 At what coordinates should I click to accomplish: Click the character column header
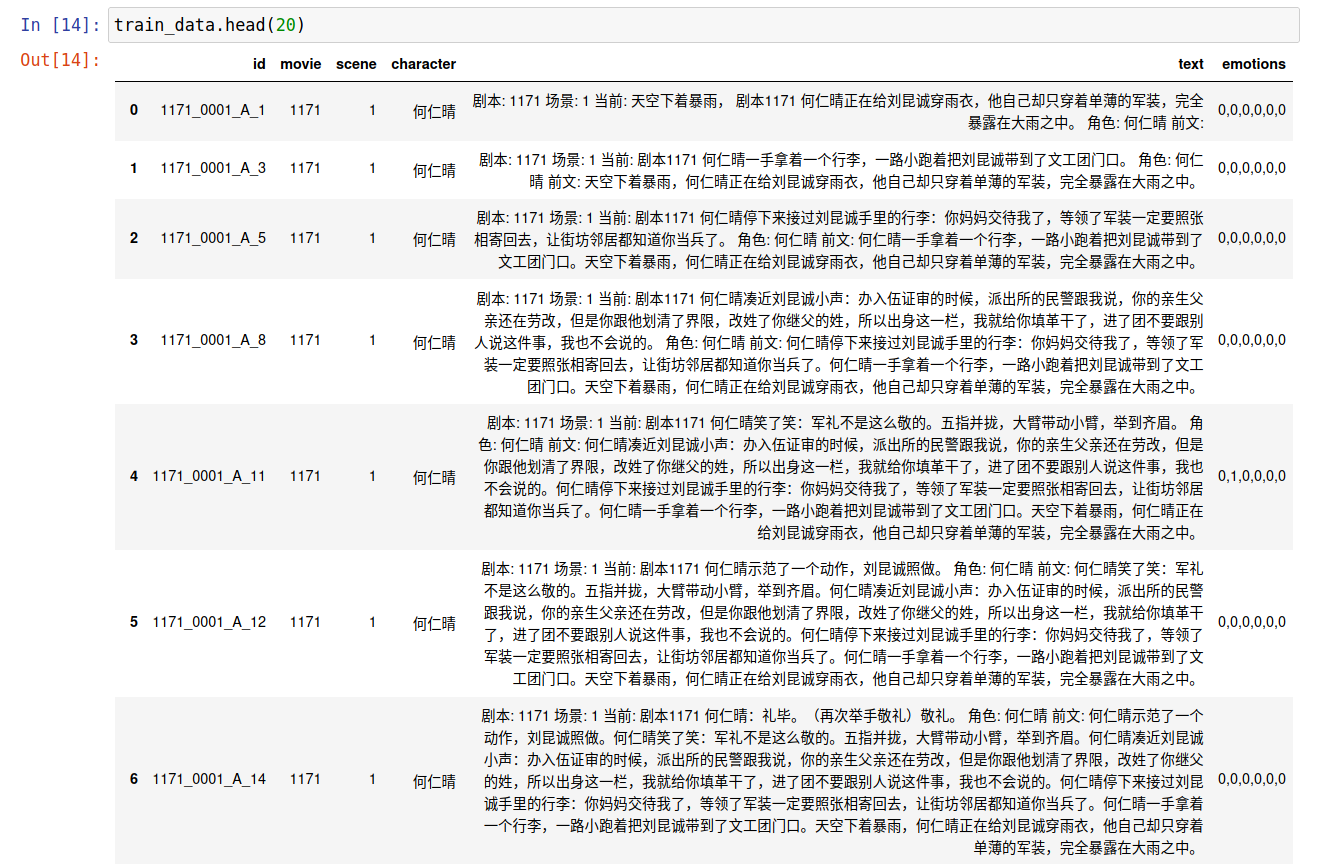click(x=423, y=64)
